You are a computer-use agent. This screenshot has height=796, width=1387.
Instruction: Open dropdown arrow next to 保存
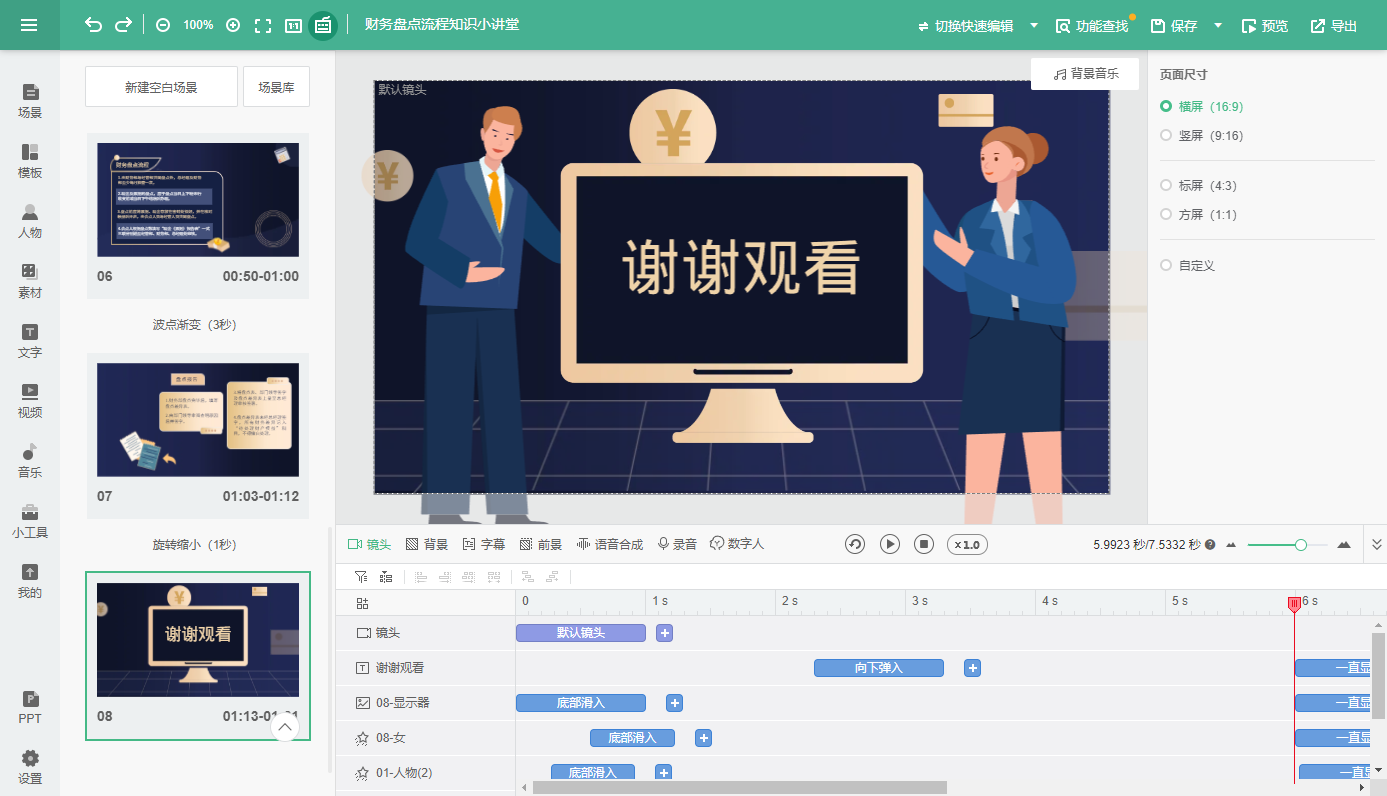tap(1218, 25)
